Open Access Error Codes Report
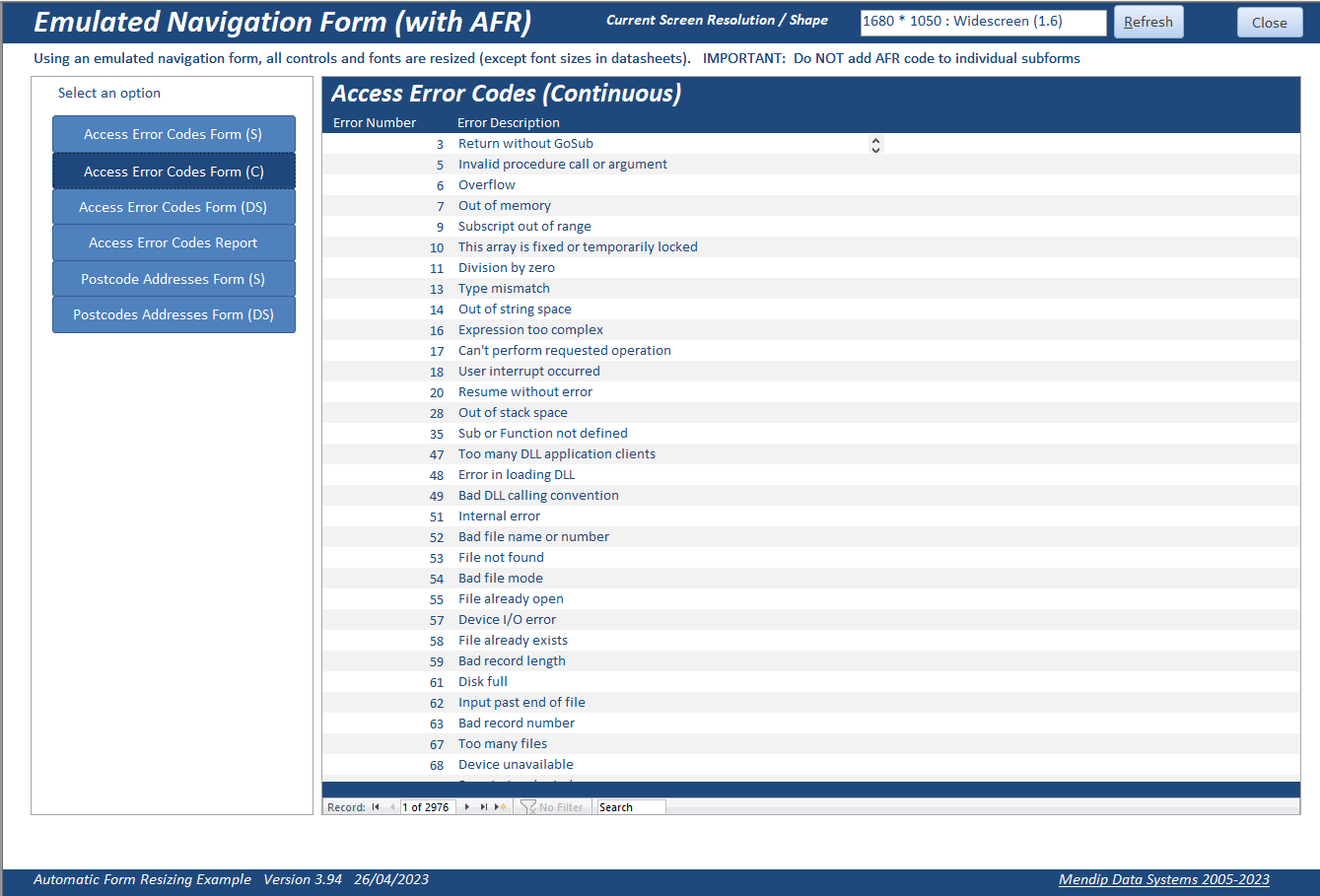 pyautogui.click(x=174, y=242)
